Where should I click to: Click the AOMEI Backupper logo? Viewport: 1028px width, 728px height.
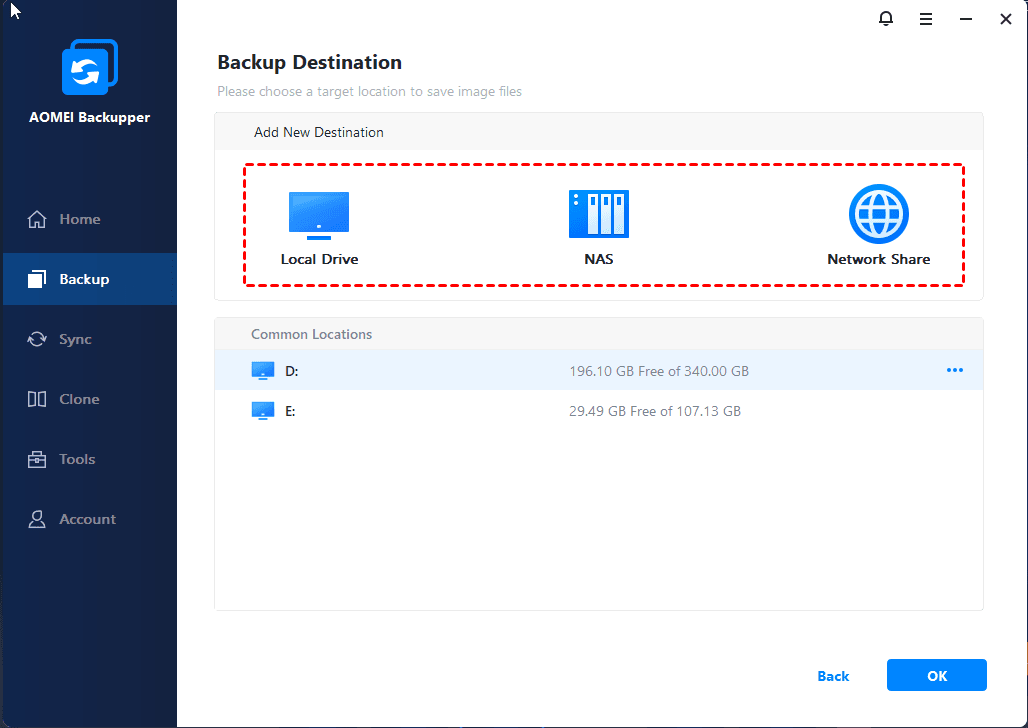click(x=89, y=68)
